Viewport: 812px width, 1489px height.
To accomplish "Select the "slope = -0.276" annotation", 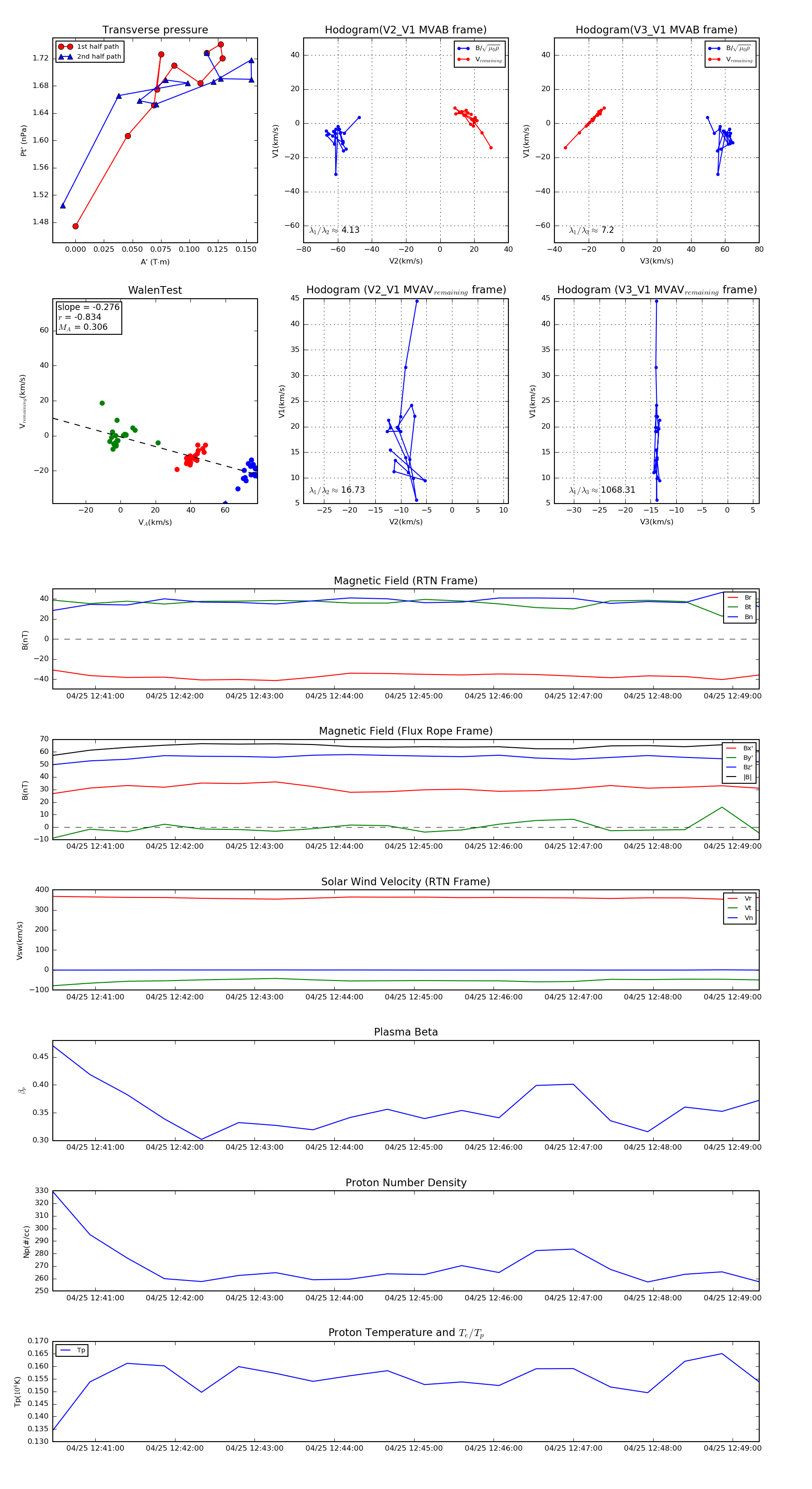I will coord(88,307).
